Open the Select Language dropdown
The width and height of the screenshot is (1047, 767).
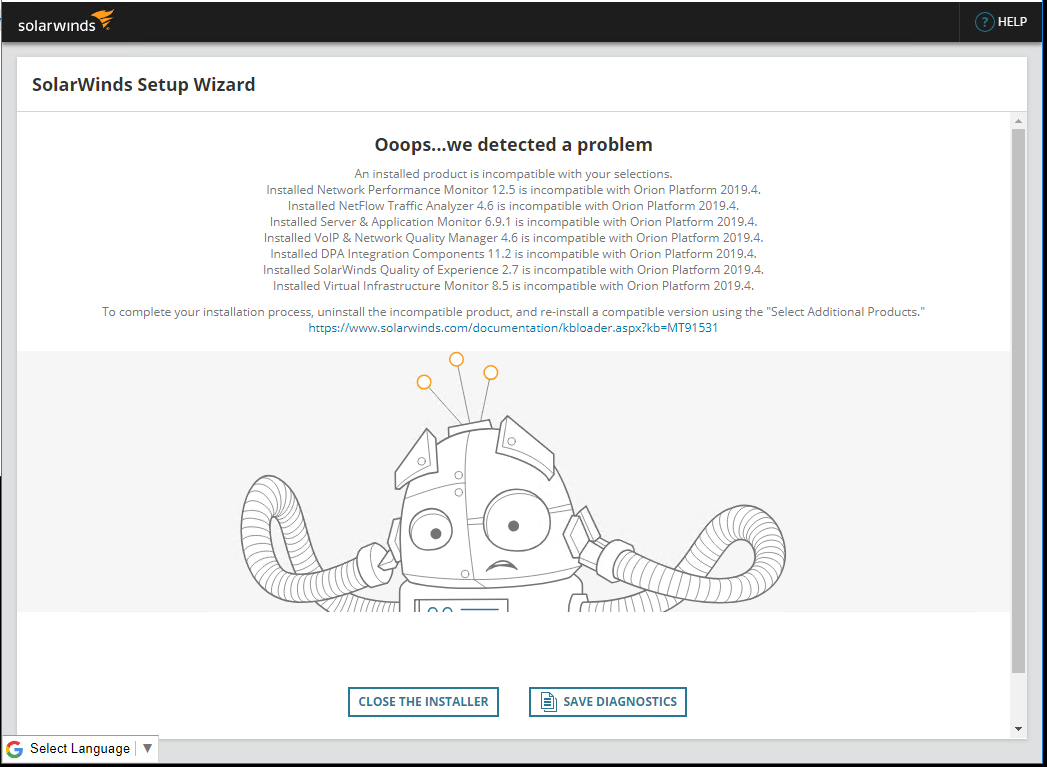[x=80, y=749]
